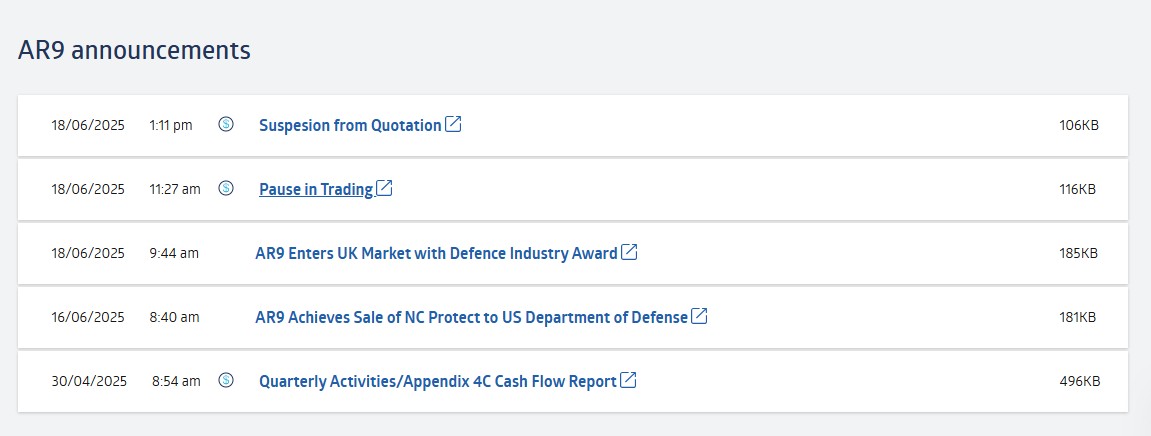Click external-link icon next to Pause in Trading
The width and height of the screenshot is (1151, 436).
coord(385,188)
